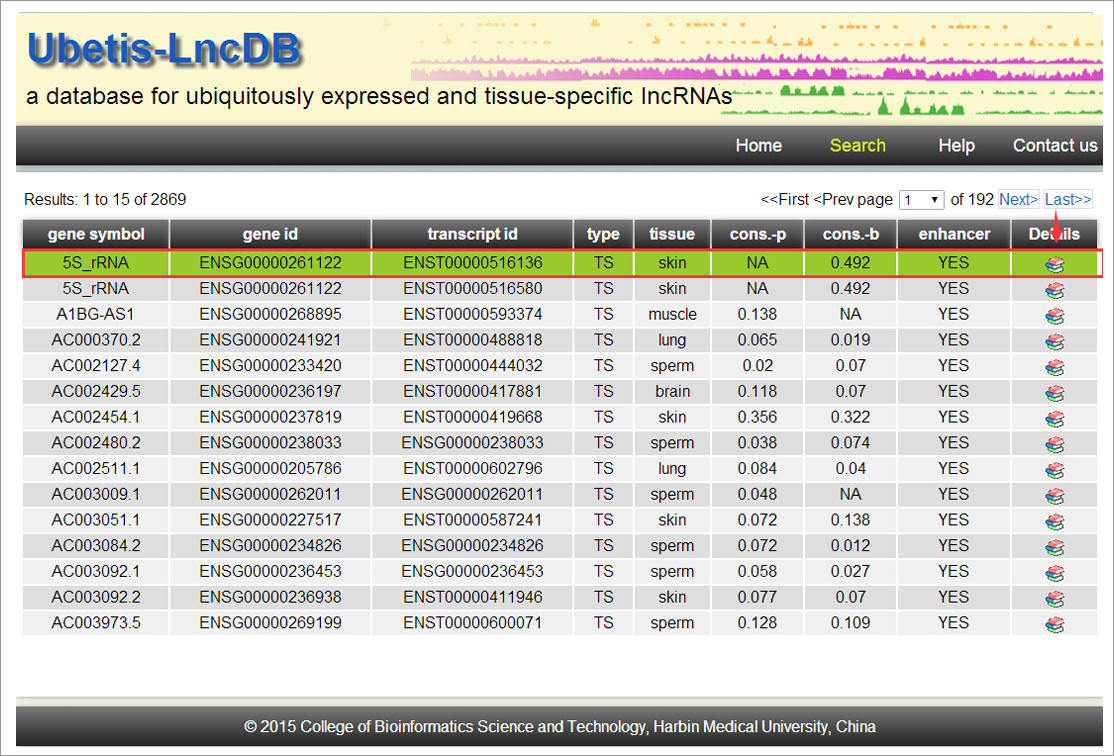This screenshot has height=756, width=1114.
Task: Click details icon for AC002454.1
Action: [1054, 418]
